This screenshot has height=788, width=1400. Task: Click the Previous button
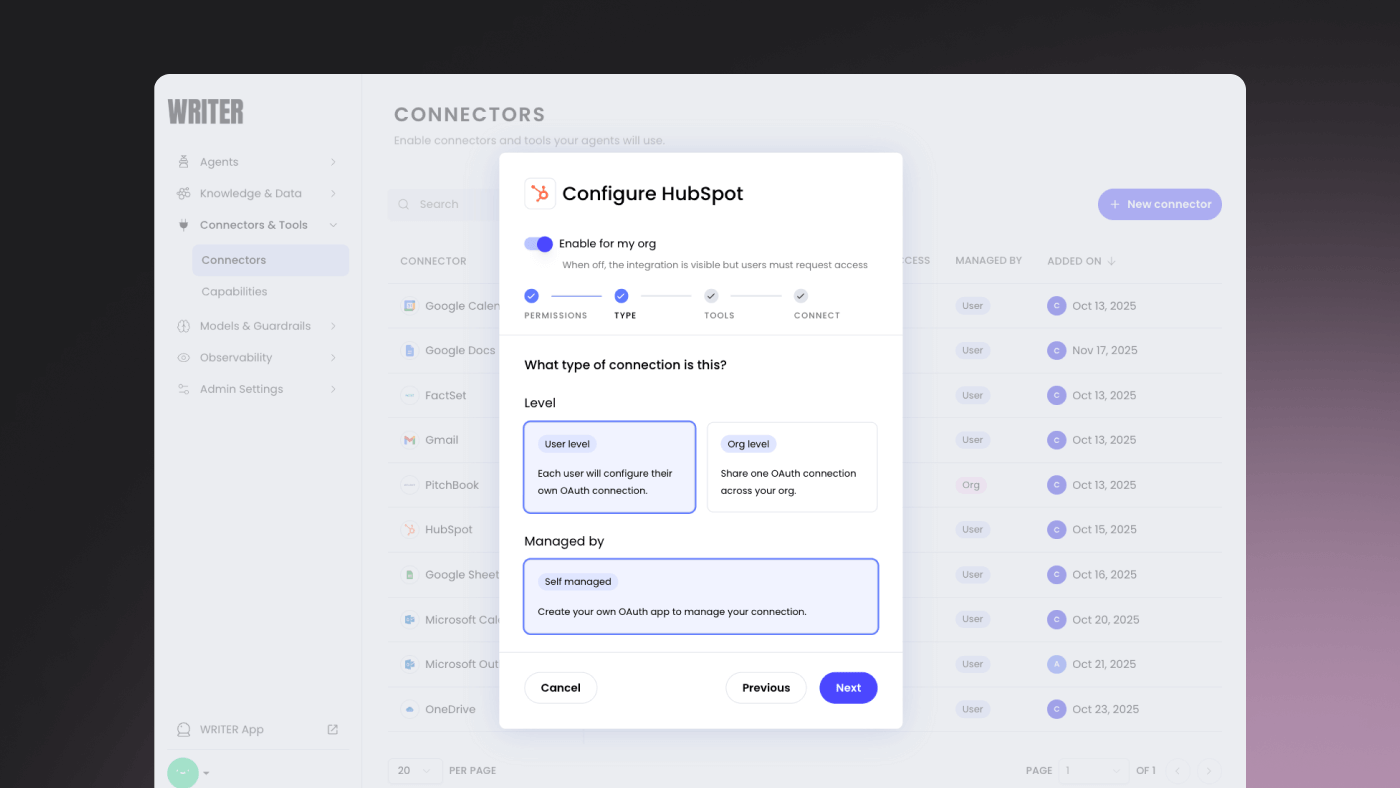(766, 688)
